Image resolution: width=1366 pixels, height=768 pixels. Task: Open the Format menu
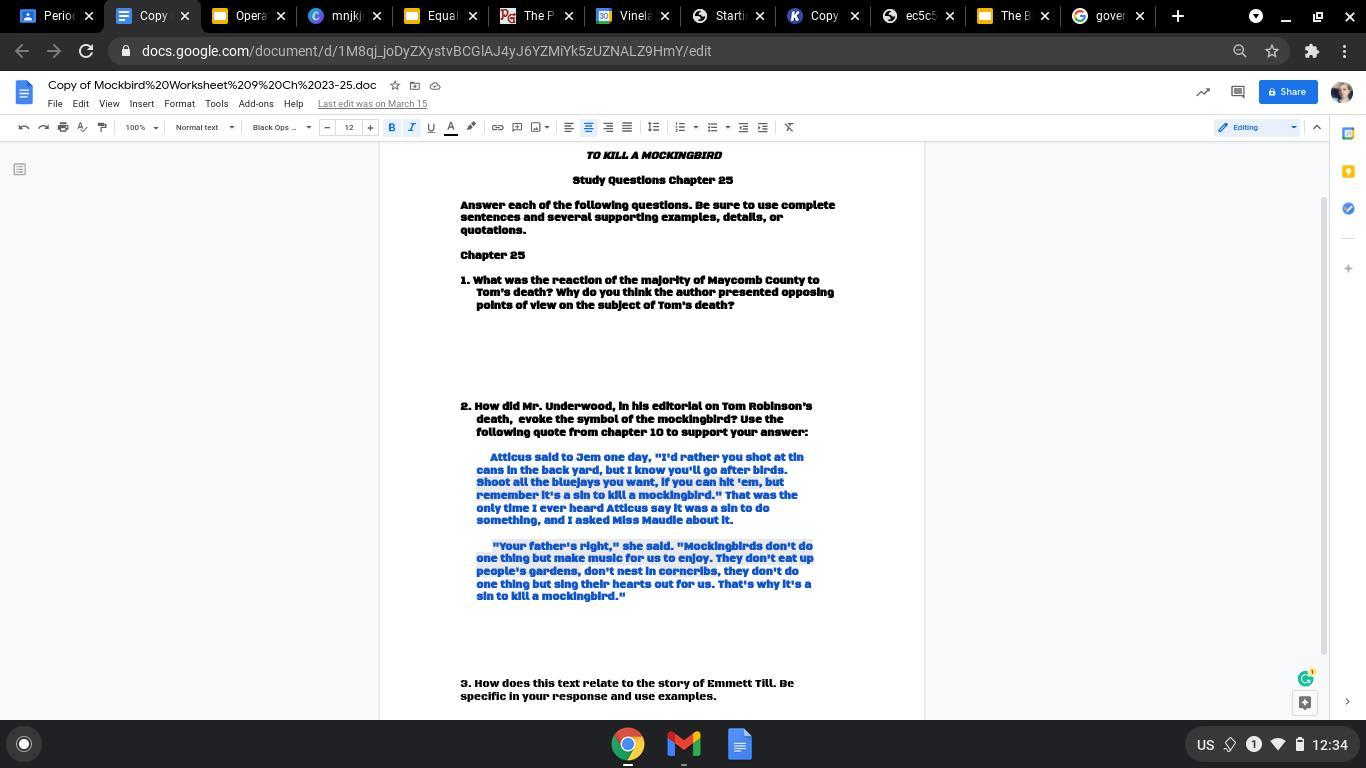[179, 104]
